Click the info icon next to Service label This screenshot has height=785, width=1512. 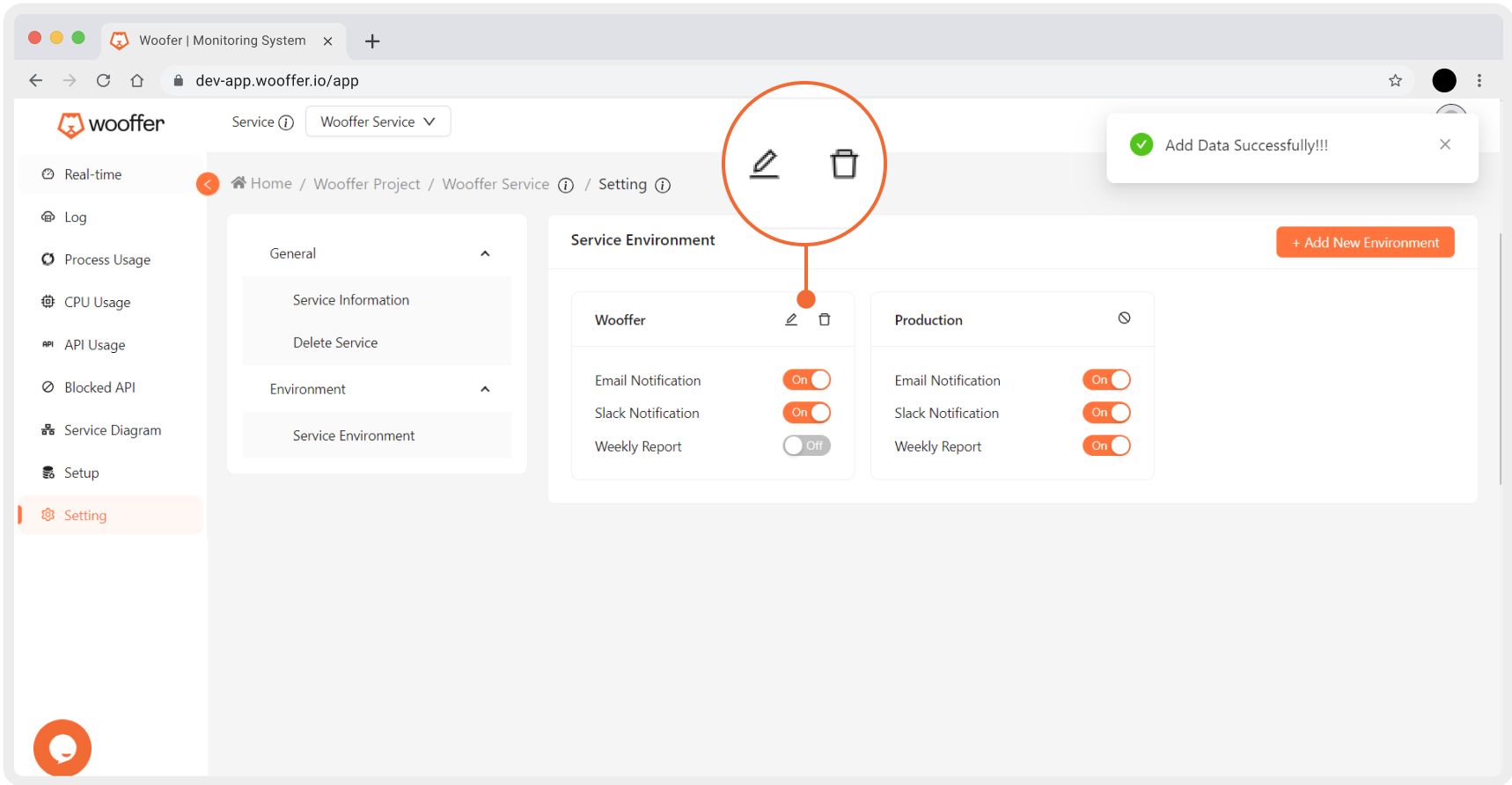tap(286, 122)
